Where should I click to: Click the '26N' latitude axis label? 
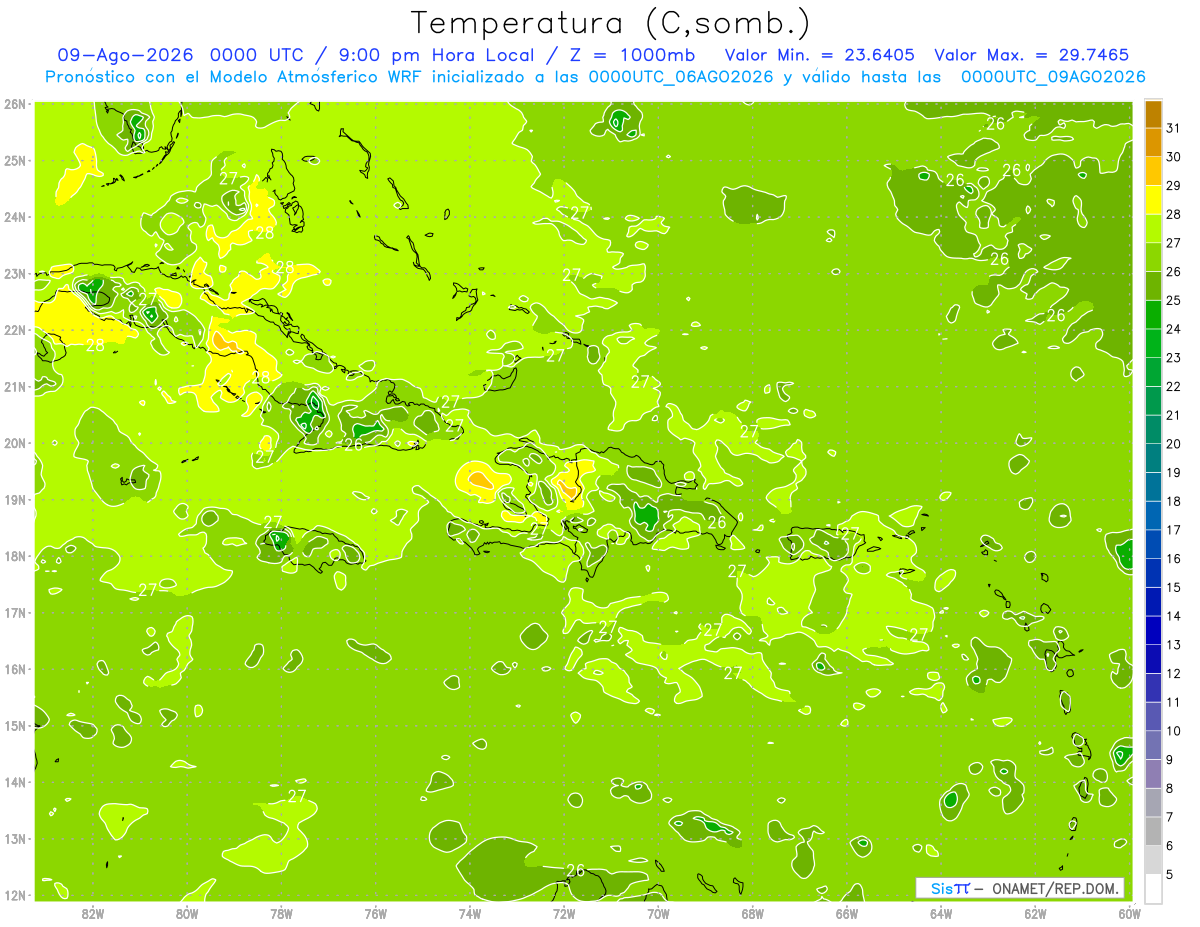point(14,104)
